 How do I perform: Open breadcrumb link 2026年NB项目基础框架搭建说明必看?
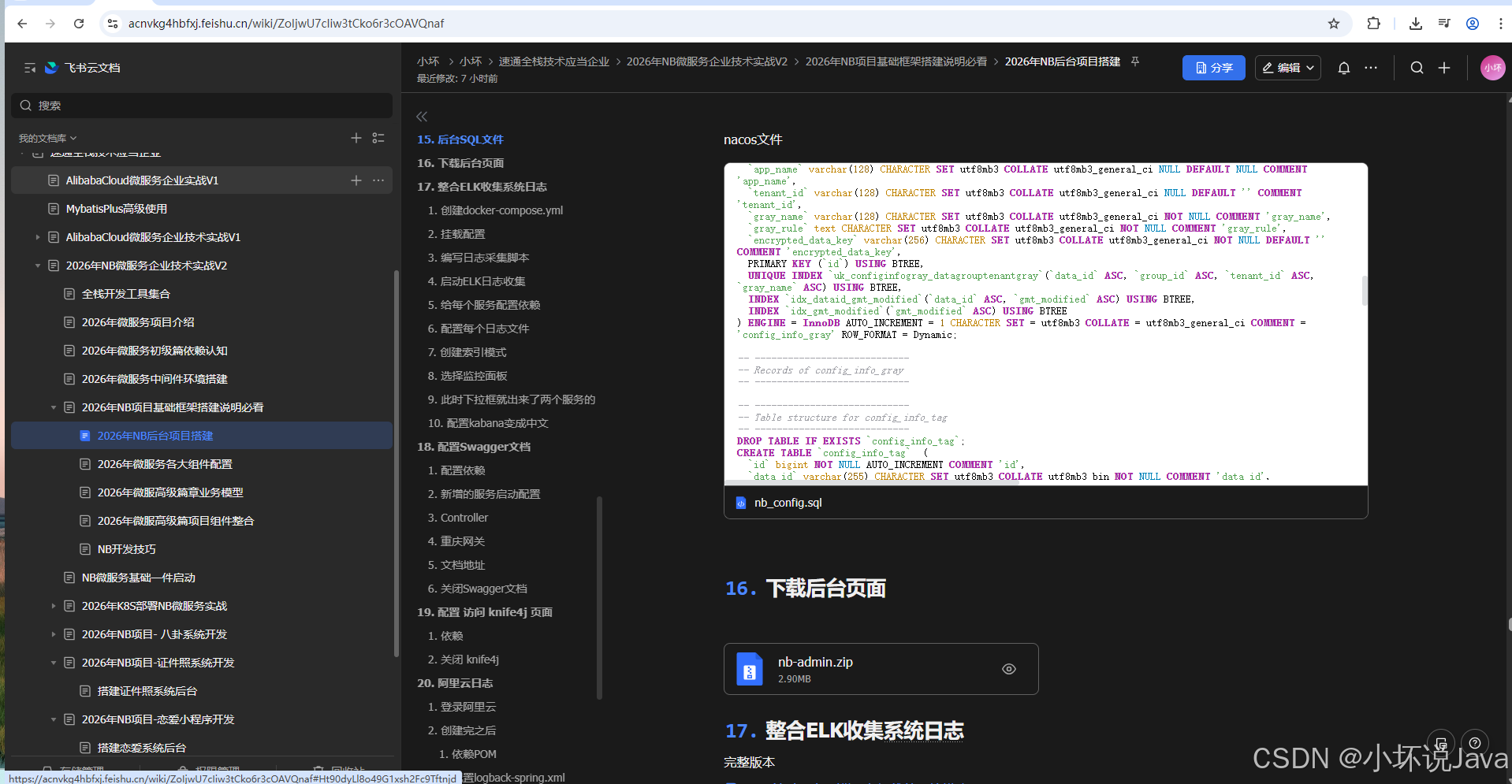tap(896, 61)
